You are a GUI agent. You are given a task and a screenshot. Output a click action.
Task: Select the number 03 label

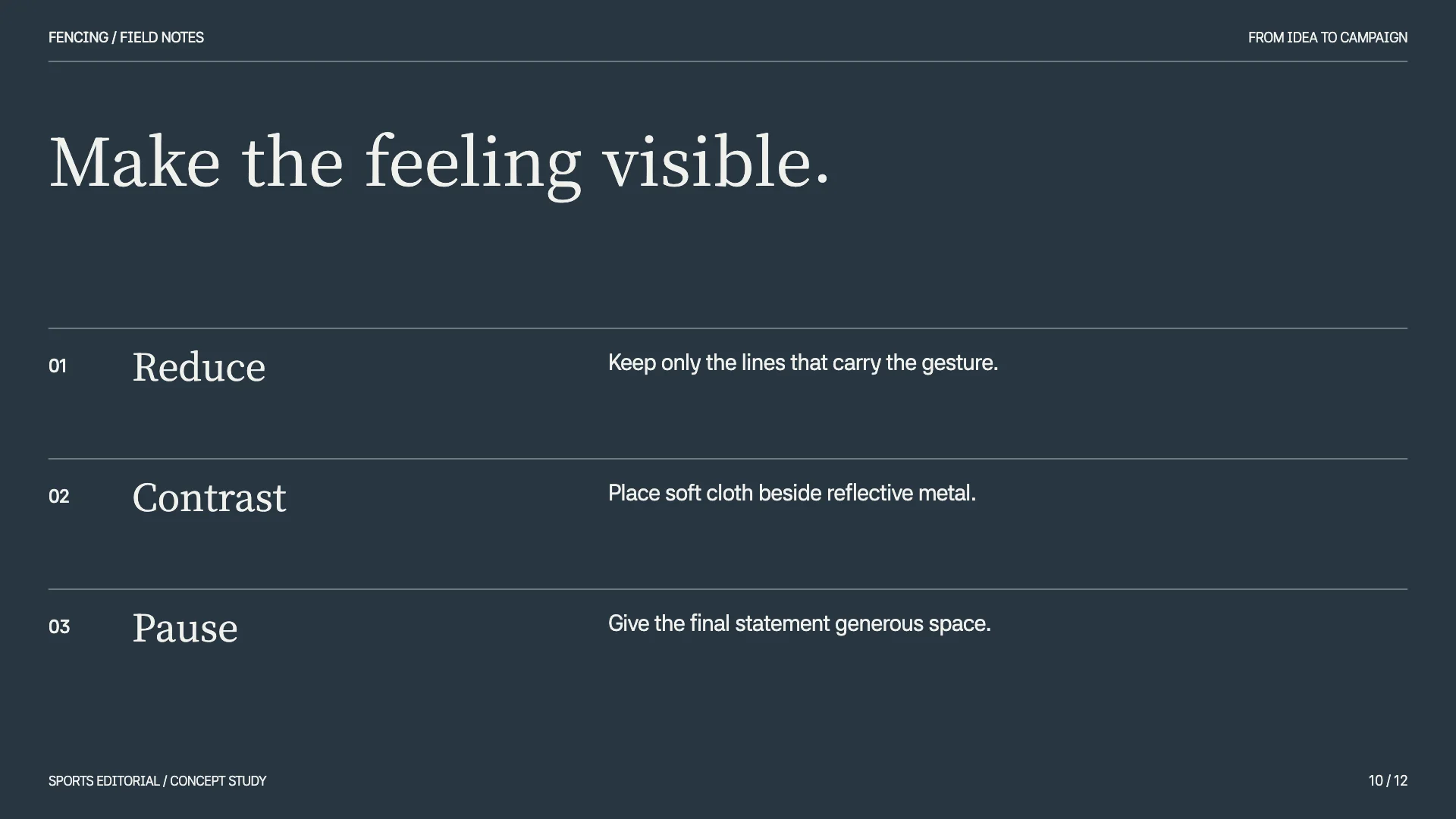59,627
